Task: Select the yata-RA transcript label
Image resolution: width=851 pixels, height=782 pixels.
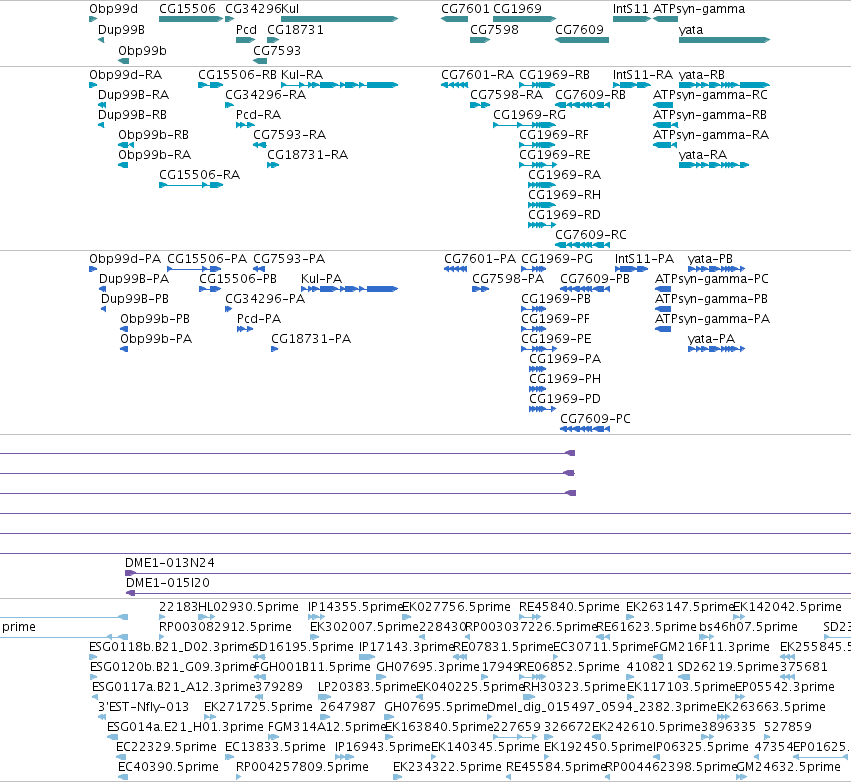Action: (703, 155)
